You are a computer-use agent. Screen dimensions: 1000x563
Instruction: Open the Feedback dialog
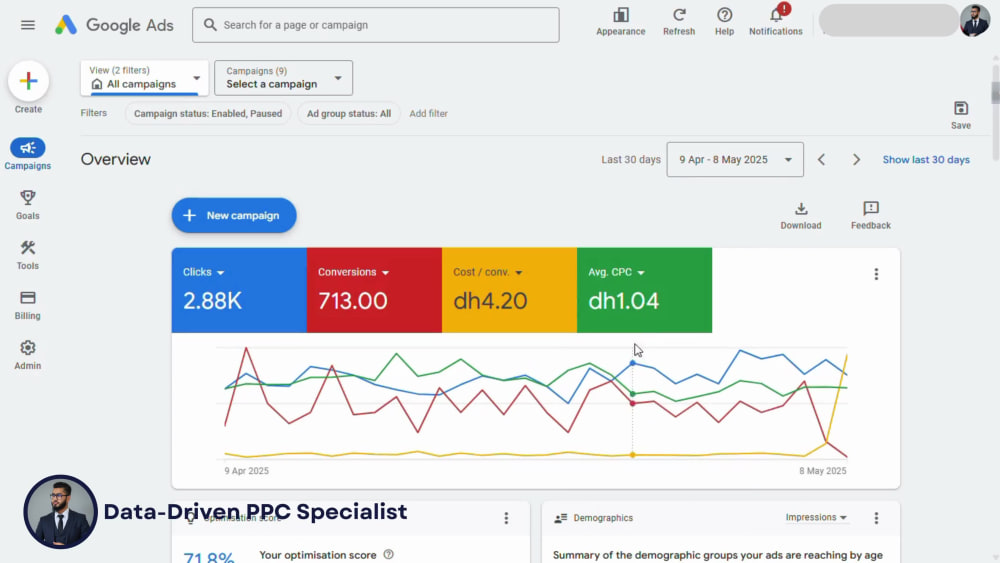[x=871, y=216]
